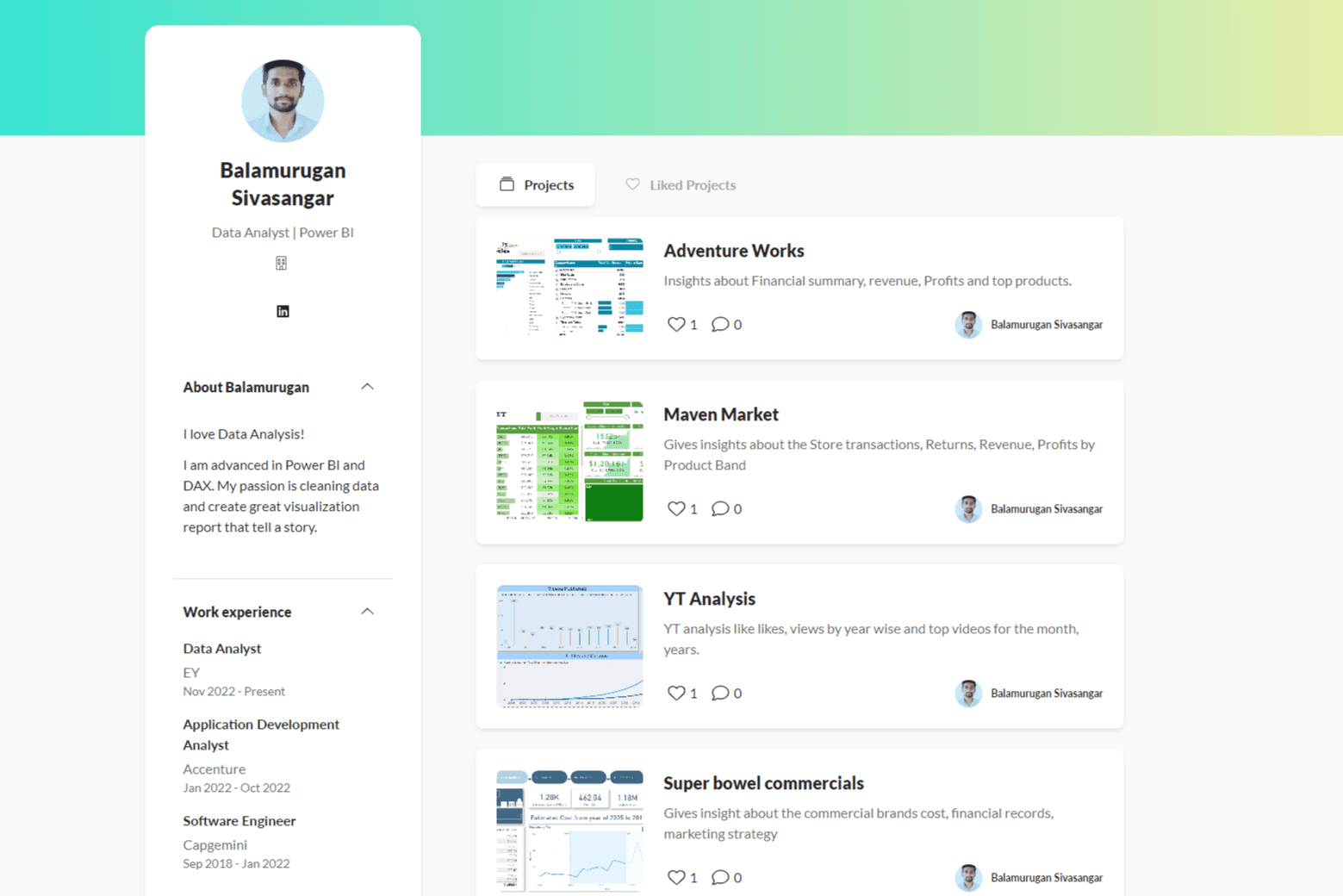Screen dimensions: 1343x896
Task: Open the Adventure Works project title
Action: point(734,251)
